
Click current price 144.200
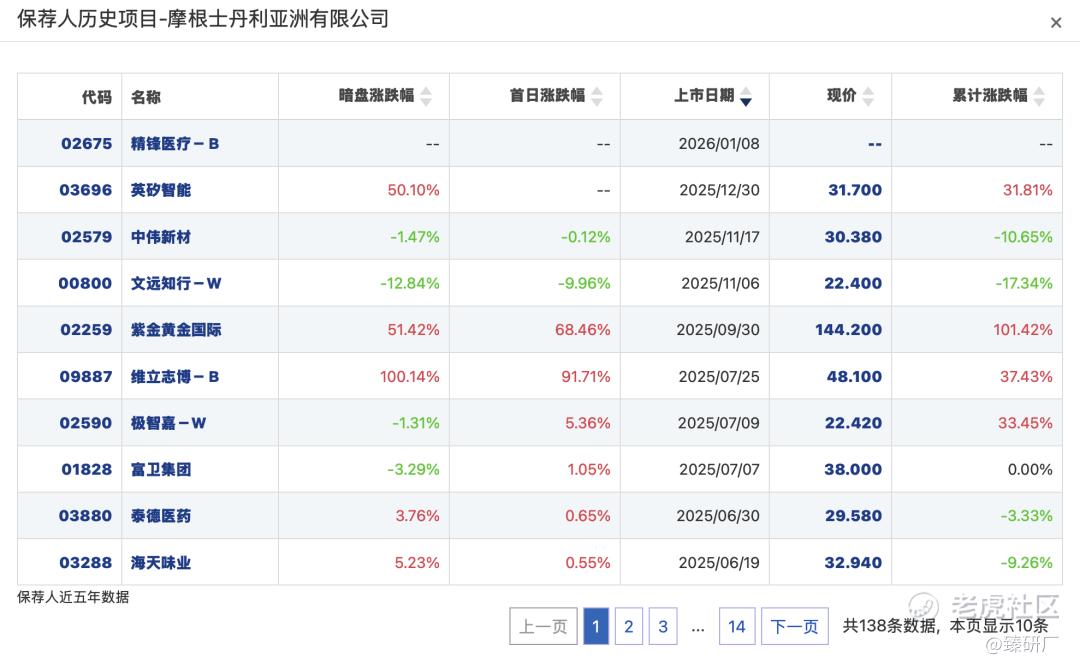[x=849, y=330]
